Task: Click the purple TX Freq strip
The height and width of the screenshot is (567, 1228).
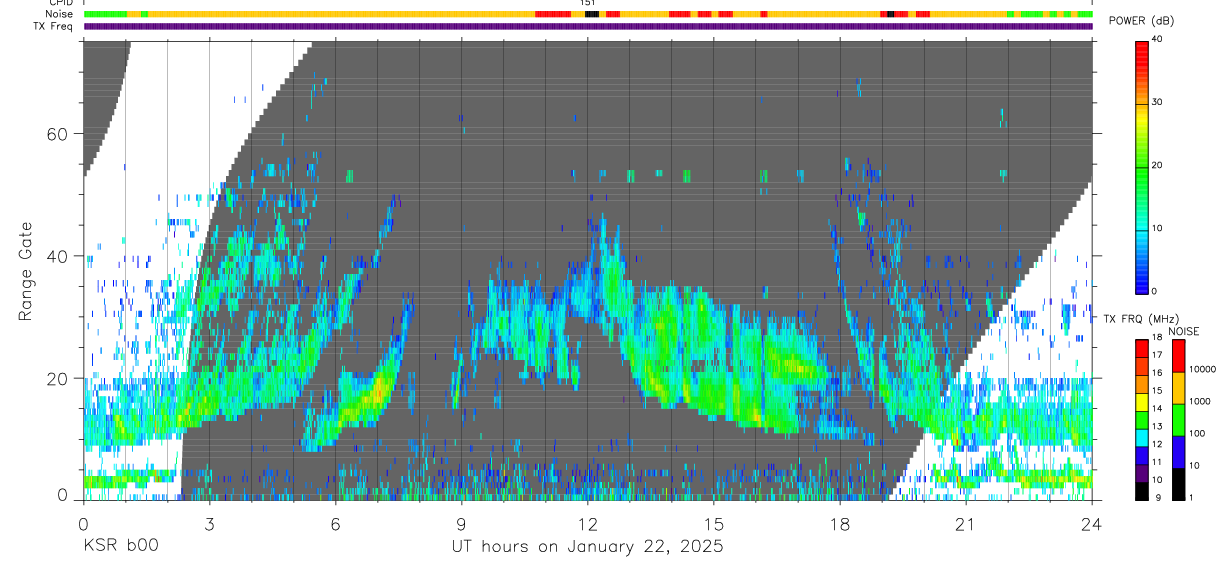Action: (x=588, y=26)
